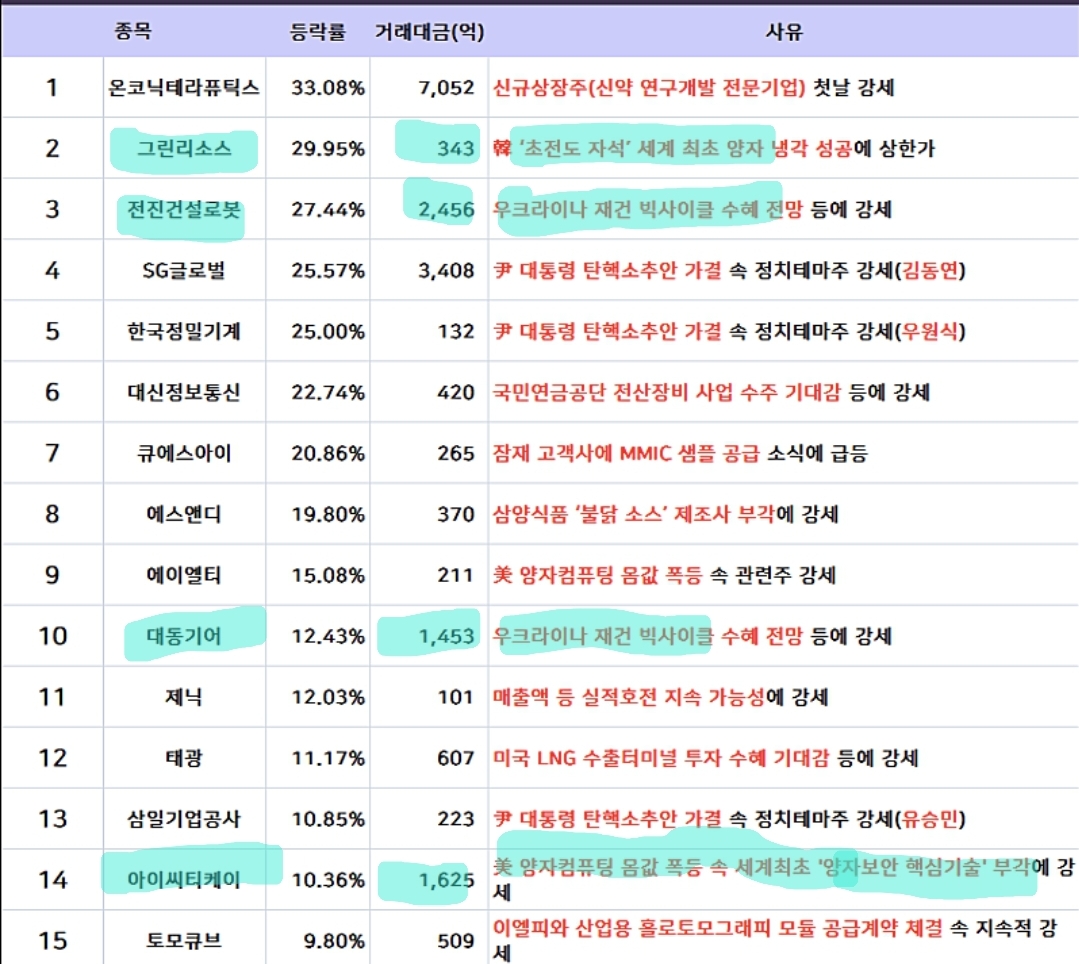Select stock name 대신정보통신
Screen dimensions: 1079x964
click(184, 392)
